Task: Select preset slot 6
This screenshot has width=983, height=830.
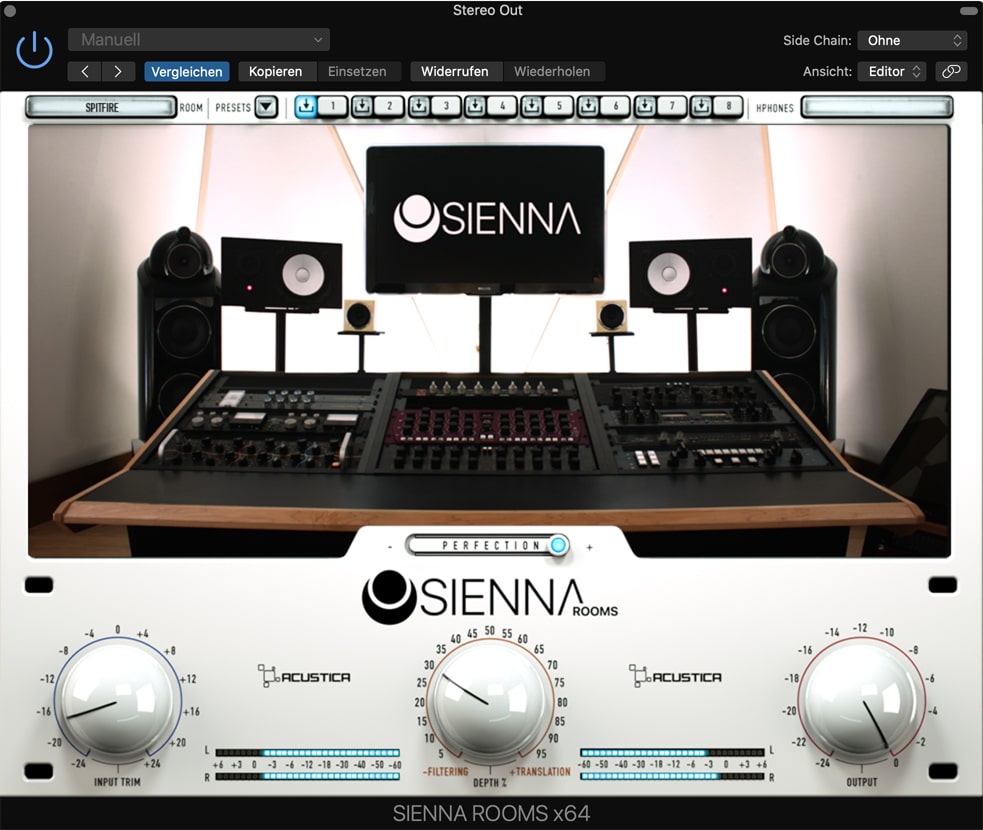Action: click(x=615, y=107)
